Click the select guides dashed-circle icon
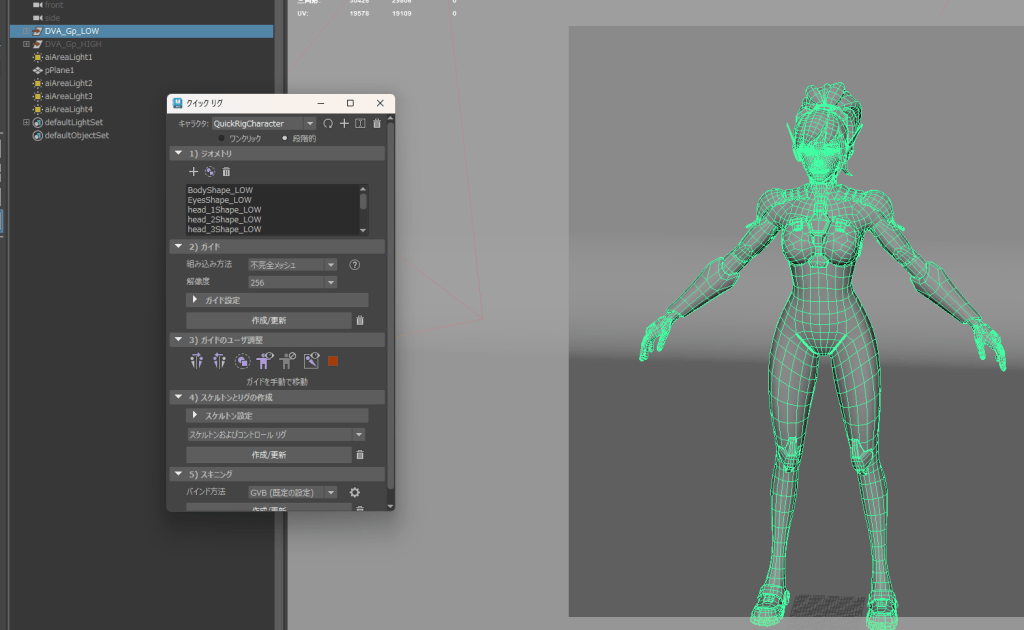 (241, 361)
